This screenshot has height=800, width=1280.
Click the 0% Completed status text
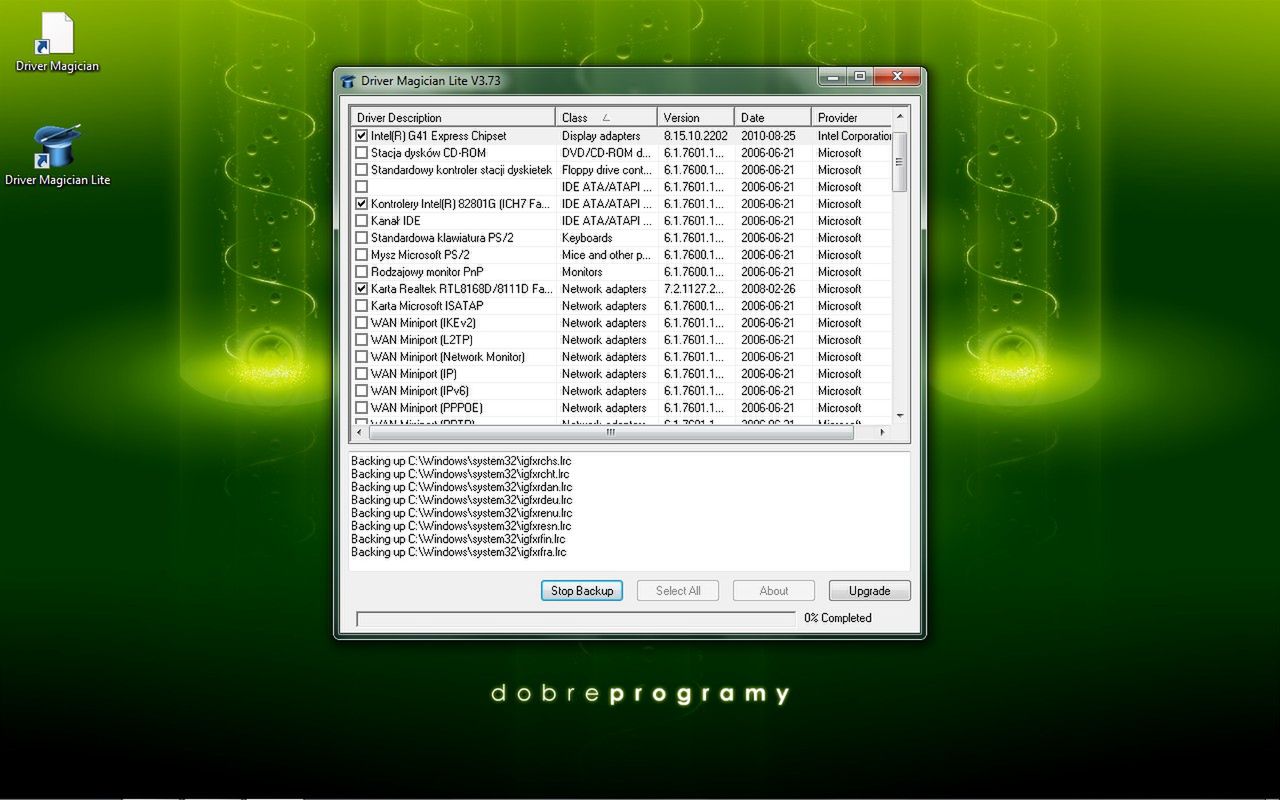click(838, 618)
